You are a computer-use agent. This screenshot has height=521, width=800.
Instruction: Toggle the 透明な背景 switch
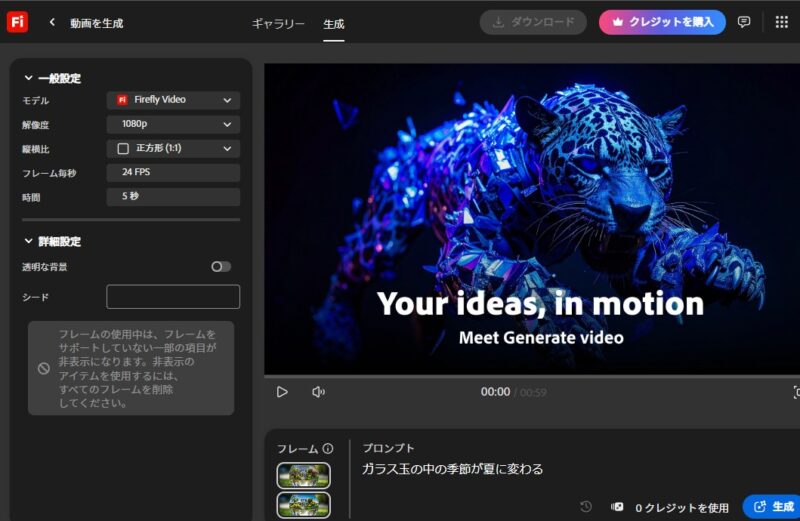[221, 267]
